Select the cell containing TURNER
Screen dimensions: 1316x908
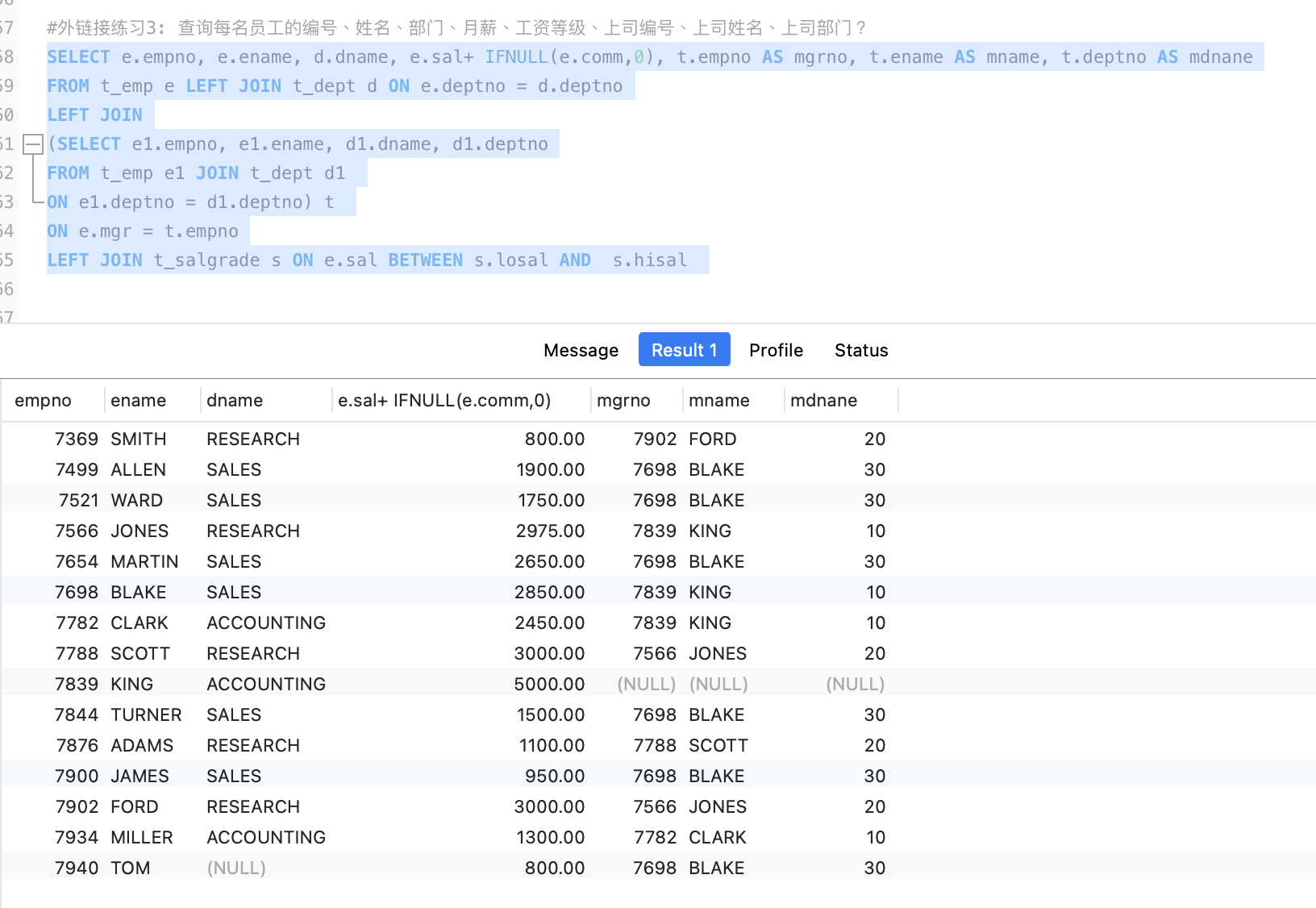point(146,715)
